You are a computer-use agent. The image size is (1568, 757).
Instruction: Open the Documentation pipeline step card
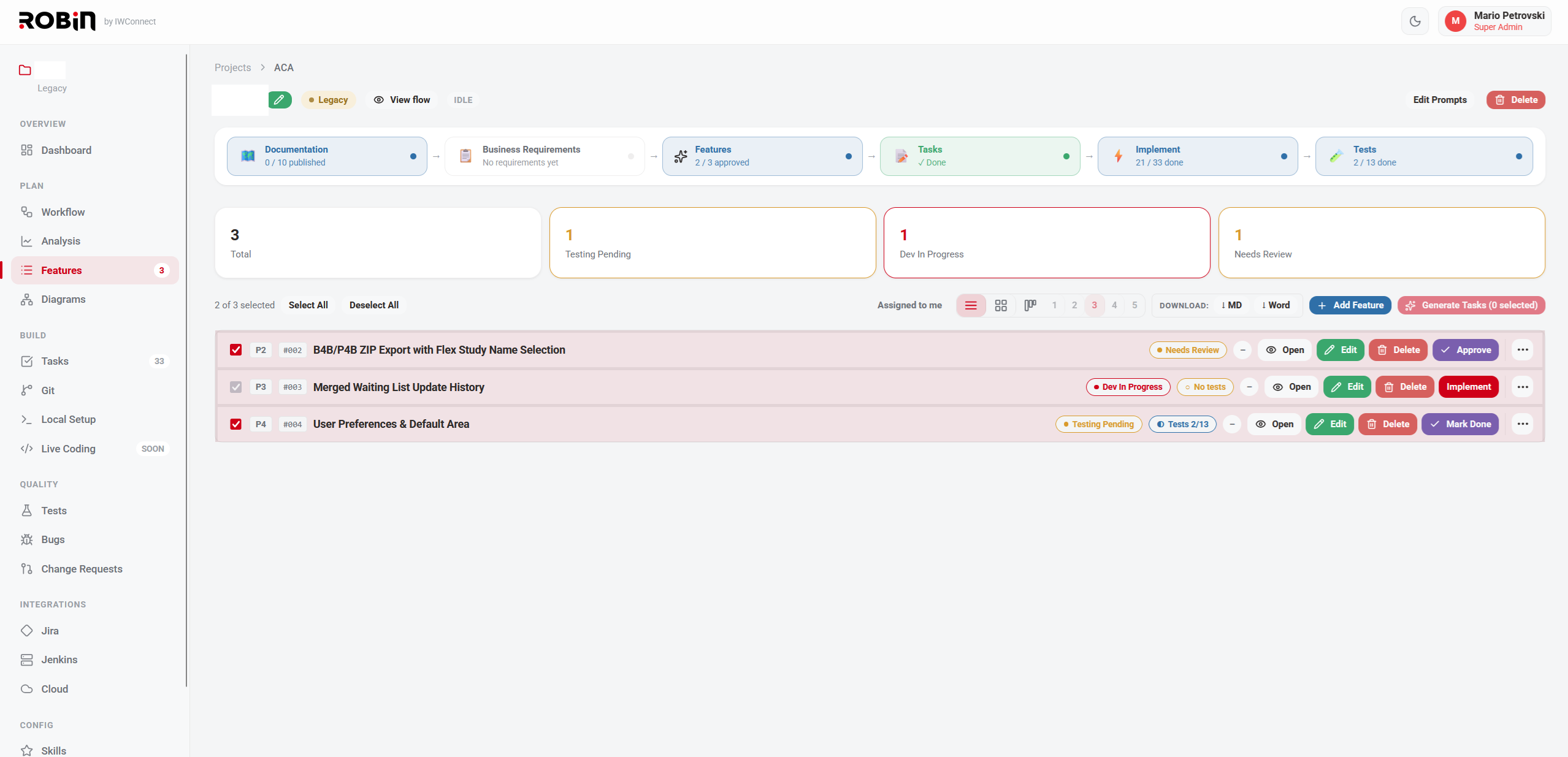327,156
